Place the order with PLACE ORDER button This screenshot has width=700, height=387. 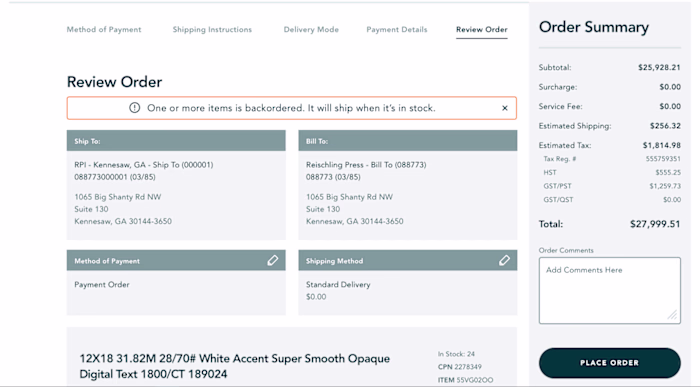[609, 363]
